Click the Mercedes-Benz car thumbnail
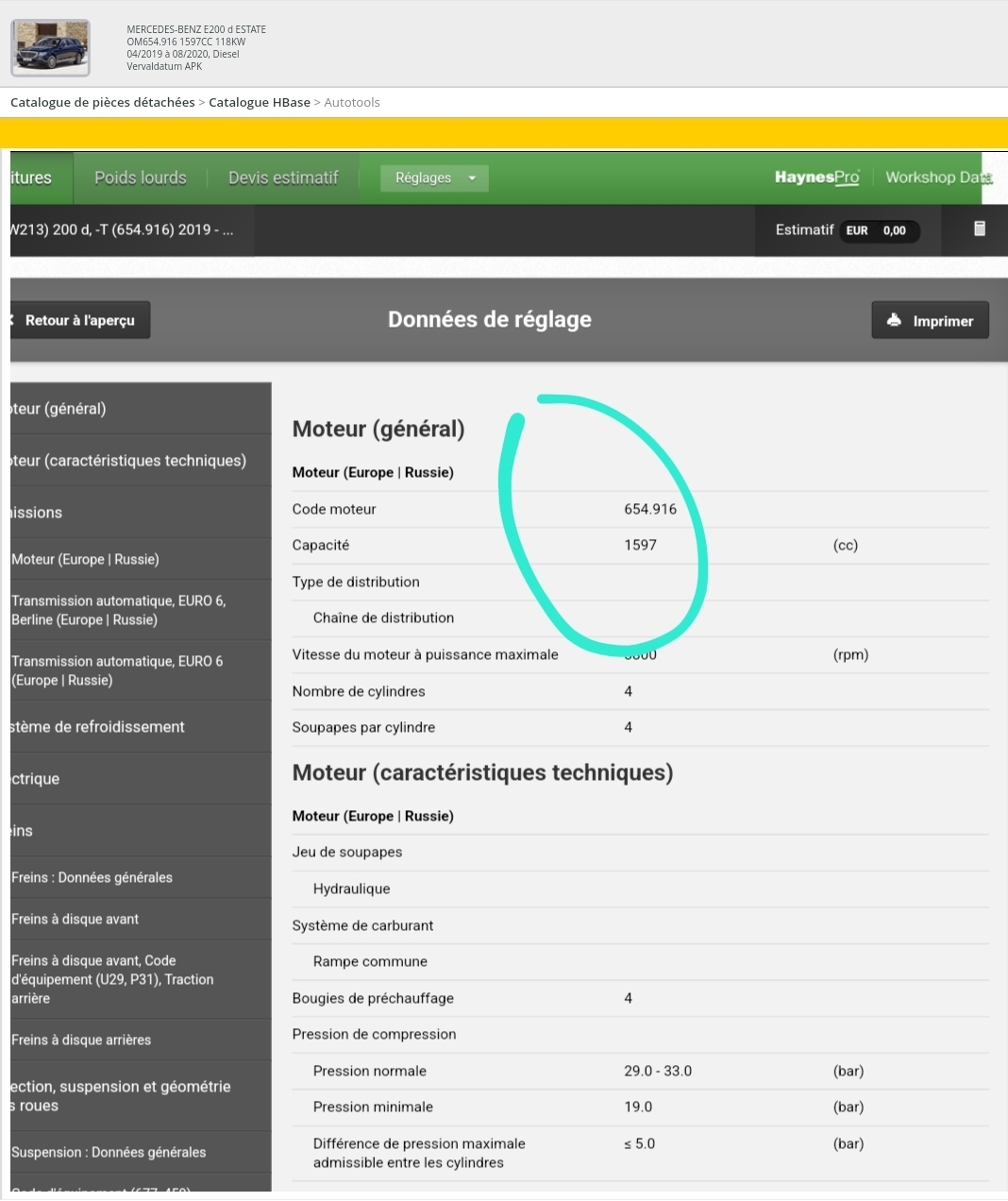 pos(51,47)
